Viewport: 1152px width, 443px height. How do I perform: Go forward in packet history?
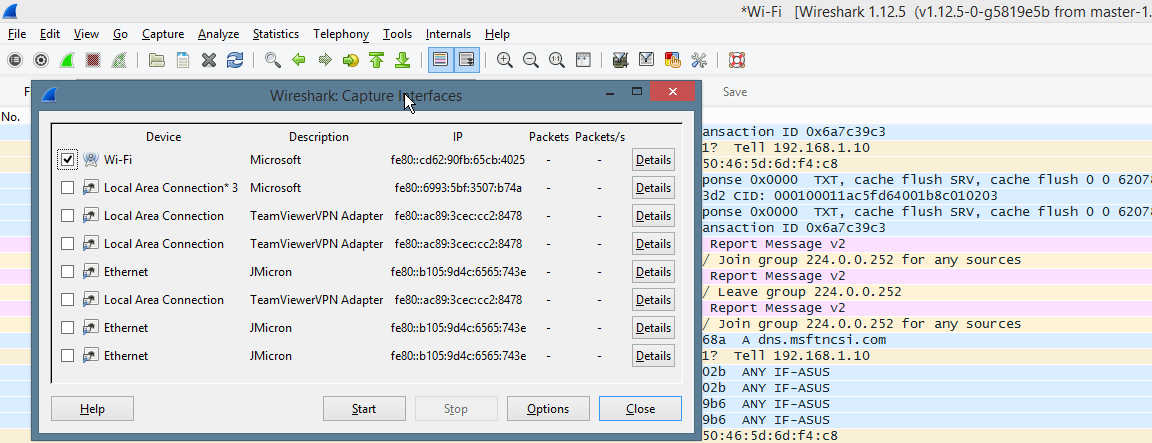325,60
